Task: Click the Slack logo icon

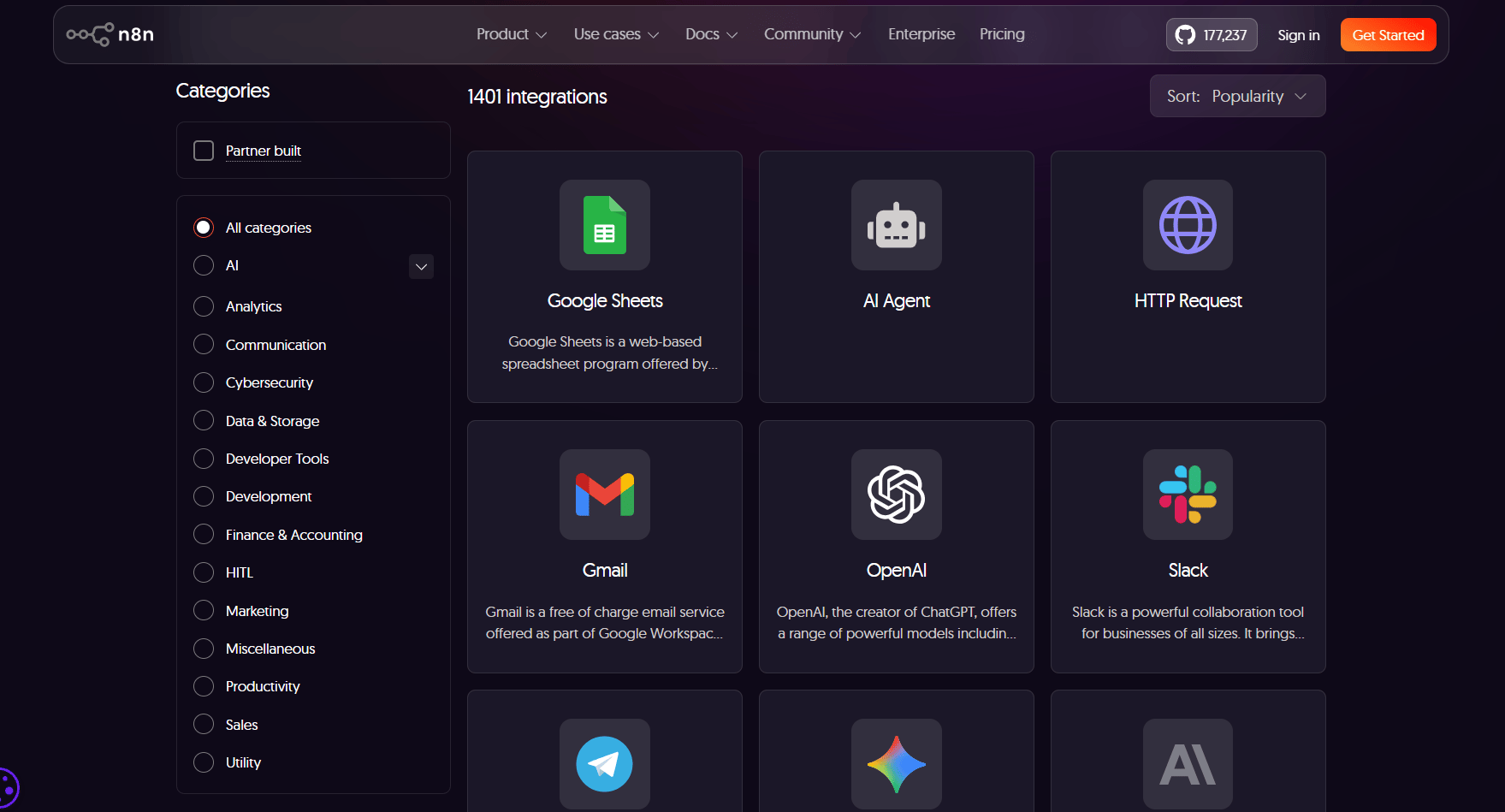Action: point(1188,495)
